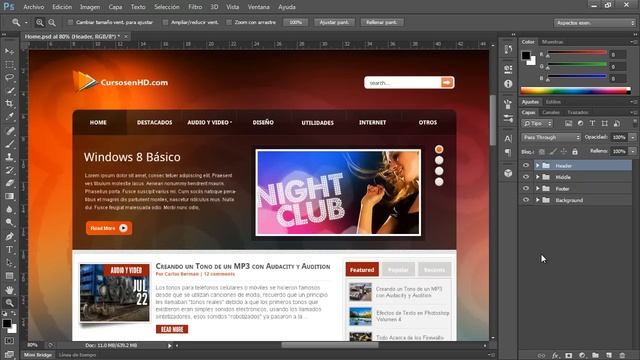The image size is (640, 360).
Task: Open the Opacidad slider dropdown arrow
Action: [633, 137]
